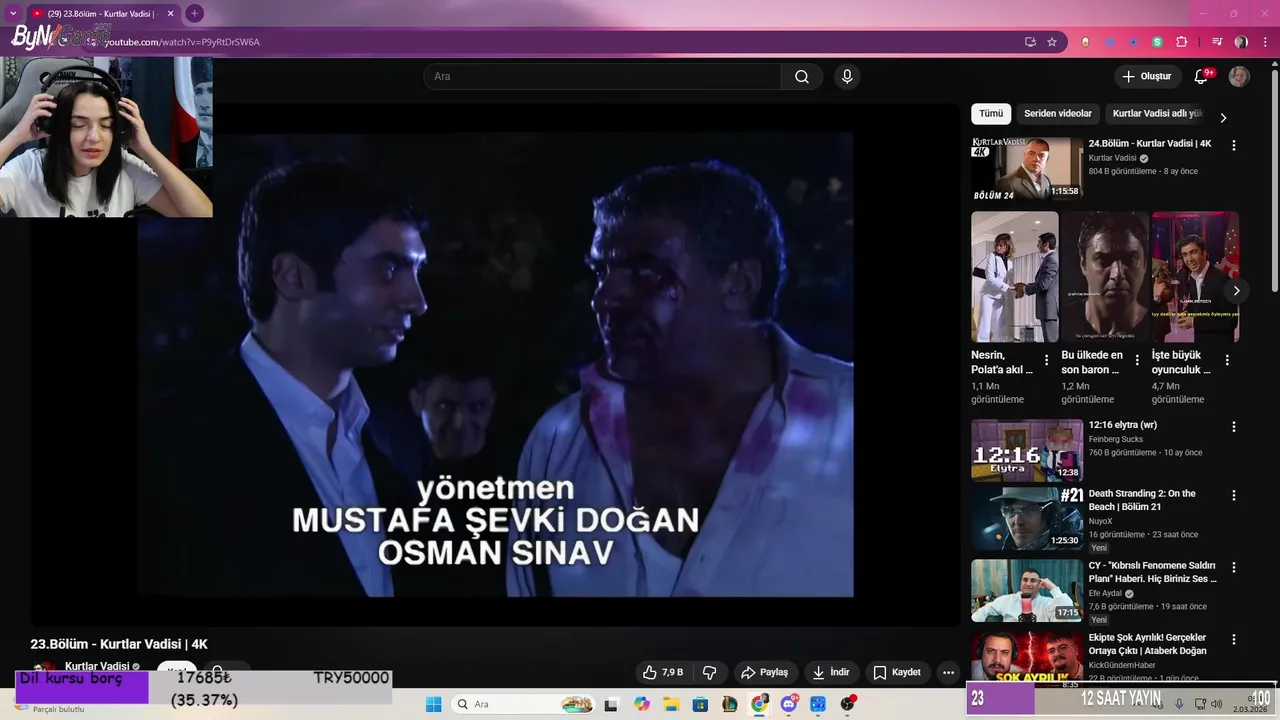Open 24.Bölüm video thumbnail

click(1027, 168)
